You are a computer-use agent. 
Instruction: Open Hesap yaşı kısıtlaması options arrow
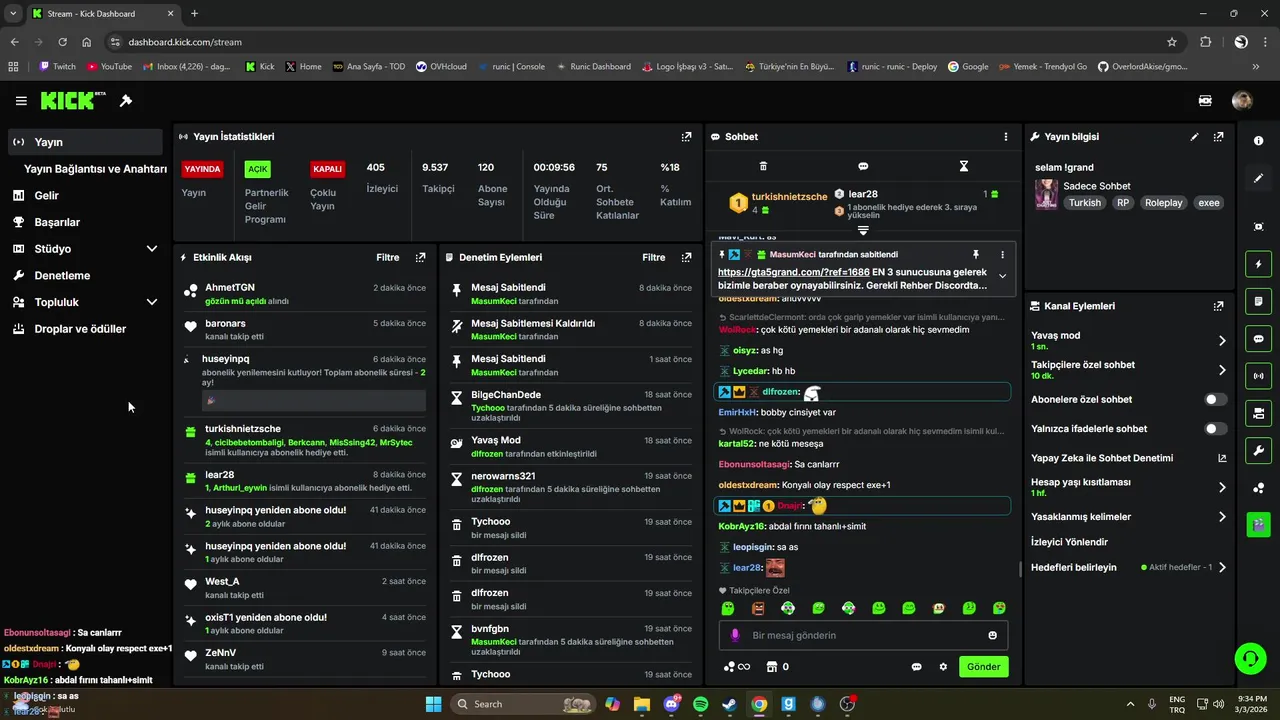click(x=1222, y=488)
